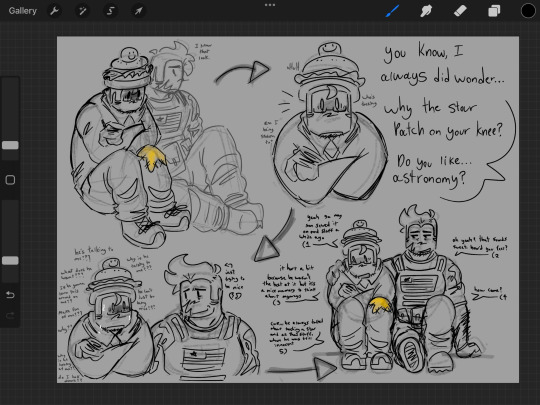Open the Actions wrench menu

tap(54, 11)
